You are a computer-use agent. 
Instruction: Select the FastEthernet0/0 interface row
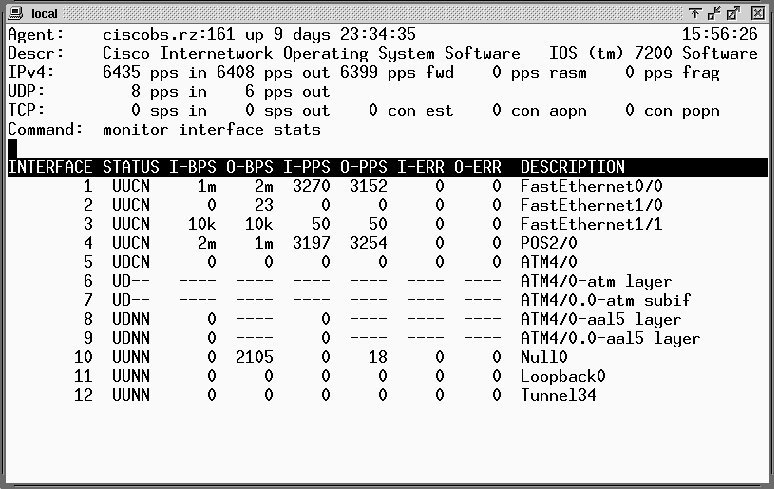[591, 186]
